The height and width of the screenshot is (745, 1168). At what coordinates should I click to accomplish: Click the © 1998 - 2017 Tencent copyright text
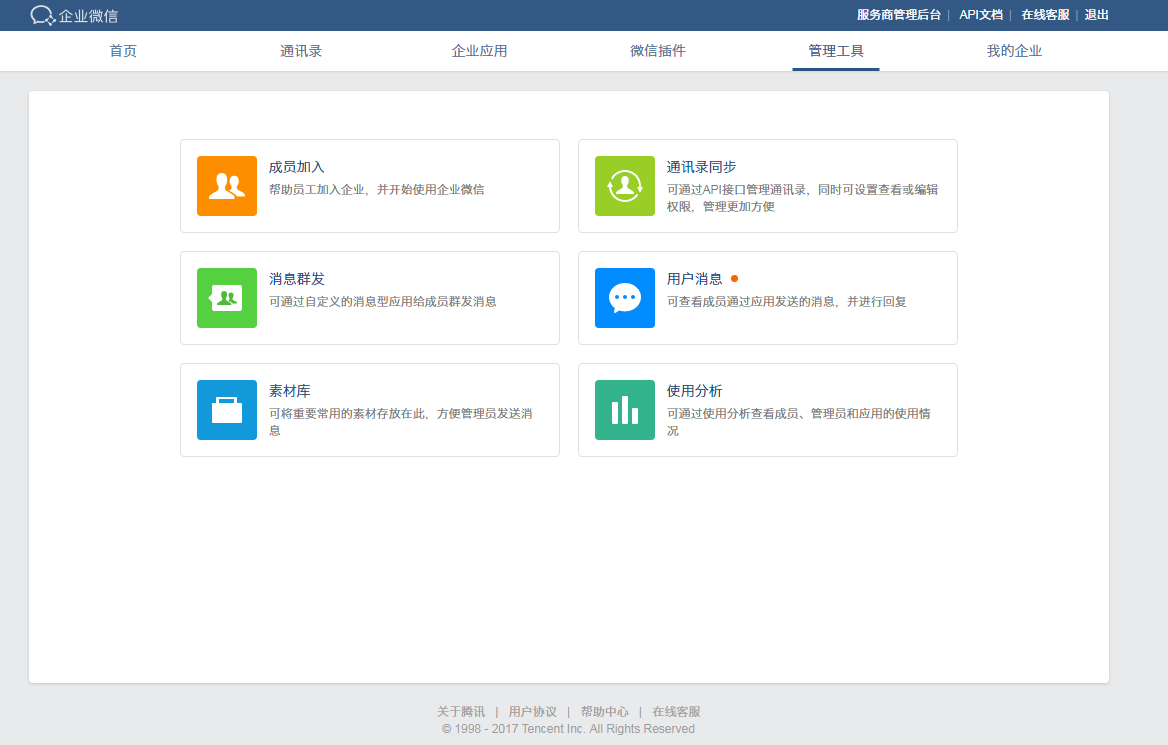pos(568,729)
